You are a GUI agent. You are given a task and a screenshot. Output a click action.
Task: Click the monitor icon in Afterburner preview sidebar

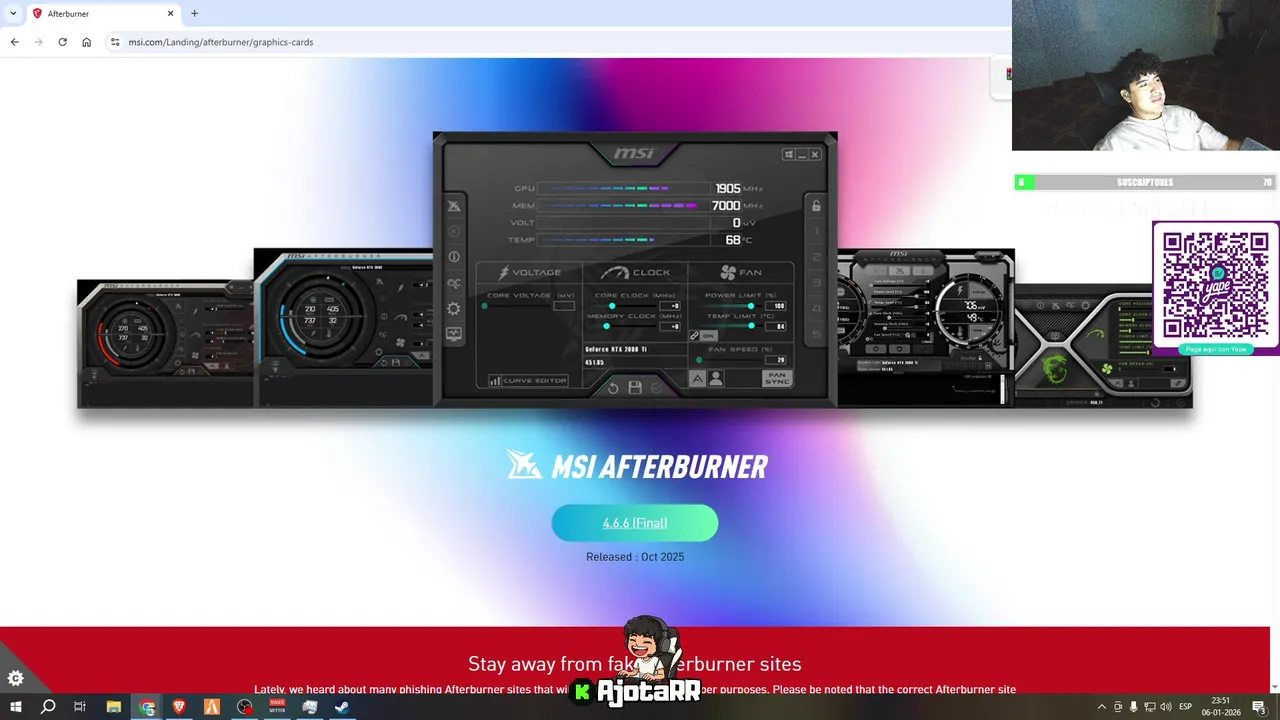point(454,335)
